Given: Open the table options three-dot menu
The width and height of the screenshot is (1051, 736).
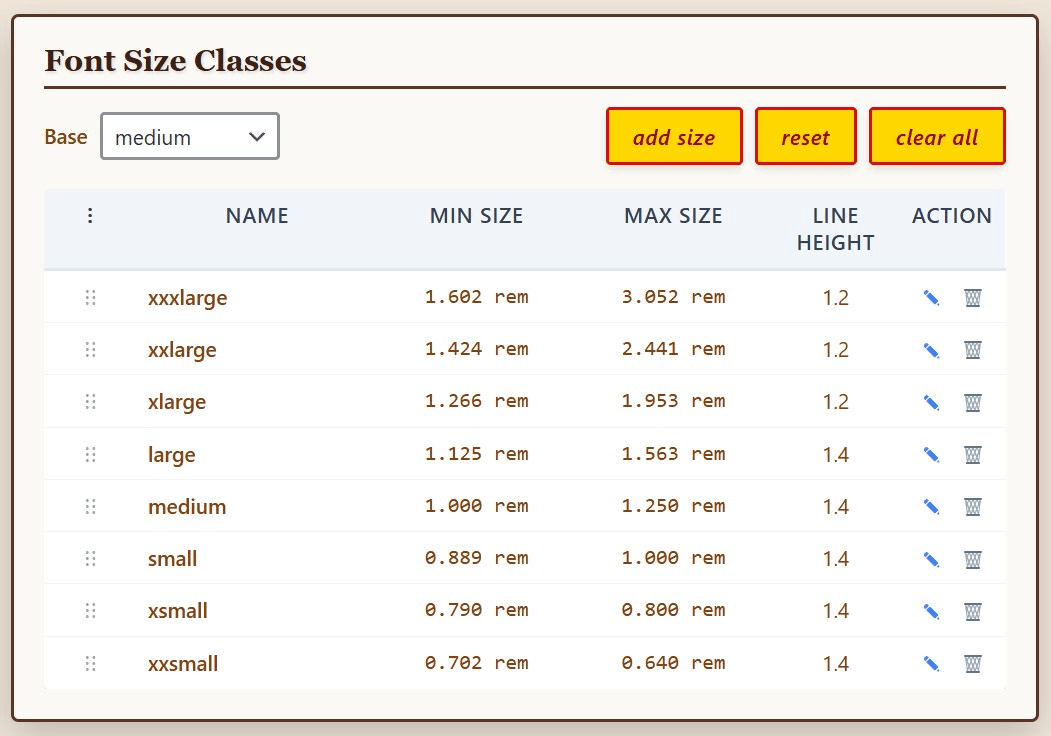Looking at the screenshot, I should 90,215.
